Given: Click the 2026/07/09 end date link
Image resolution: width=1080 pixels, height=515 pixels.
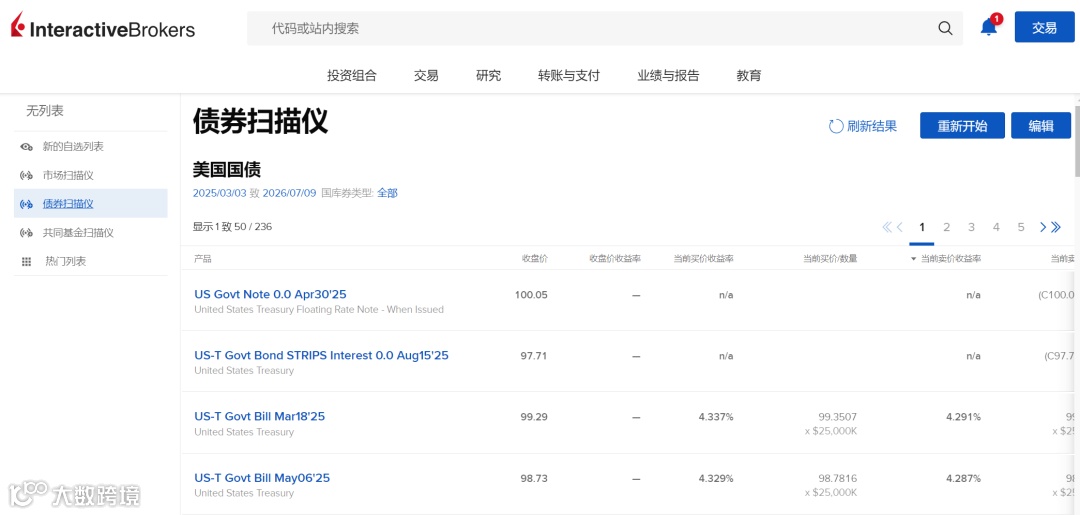Looking at the screenshot, I should coord(289,193).
